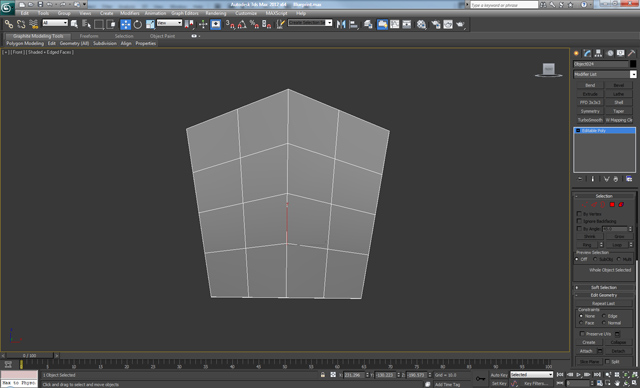640x388 pixels.
Task: Click the Bind to Space Warp icon
Action: [x=33, y=24]
